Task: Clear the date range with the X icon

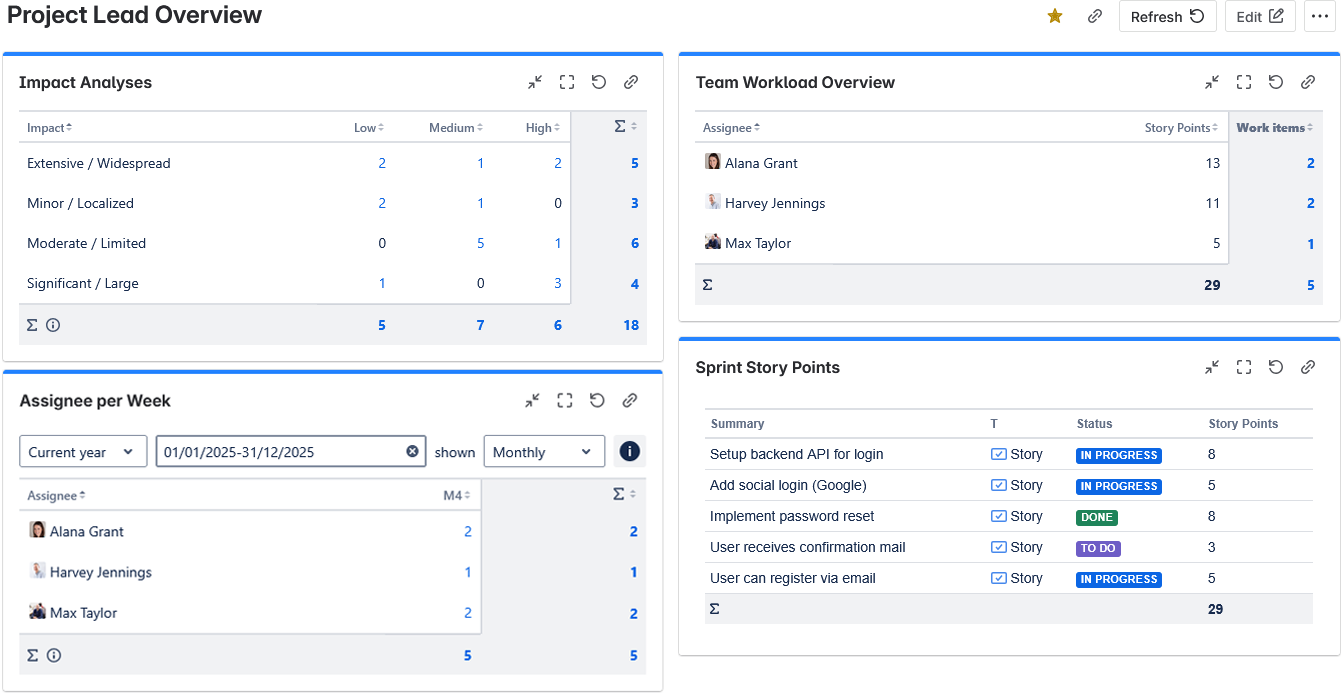Action: pyautogui.click(x=412, y=452)
